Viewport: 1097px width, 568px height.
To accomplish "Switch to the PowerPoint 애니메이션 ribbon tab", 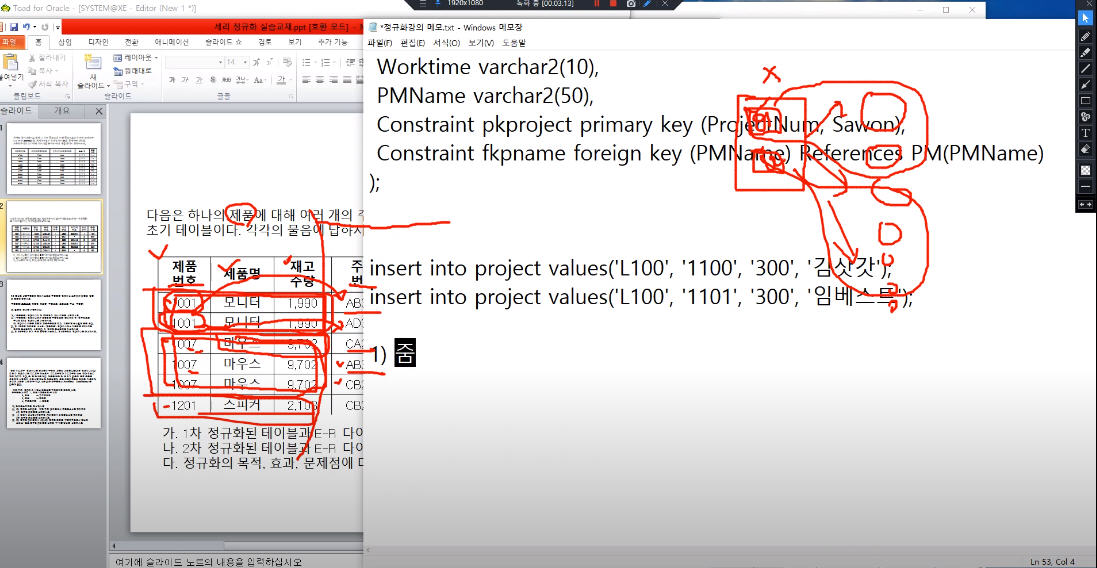I will click(x=171, y=42).
